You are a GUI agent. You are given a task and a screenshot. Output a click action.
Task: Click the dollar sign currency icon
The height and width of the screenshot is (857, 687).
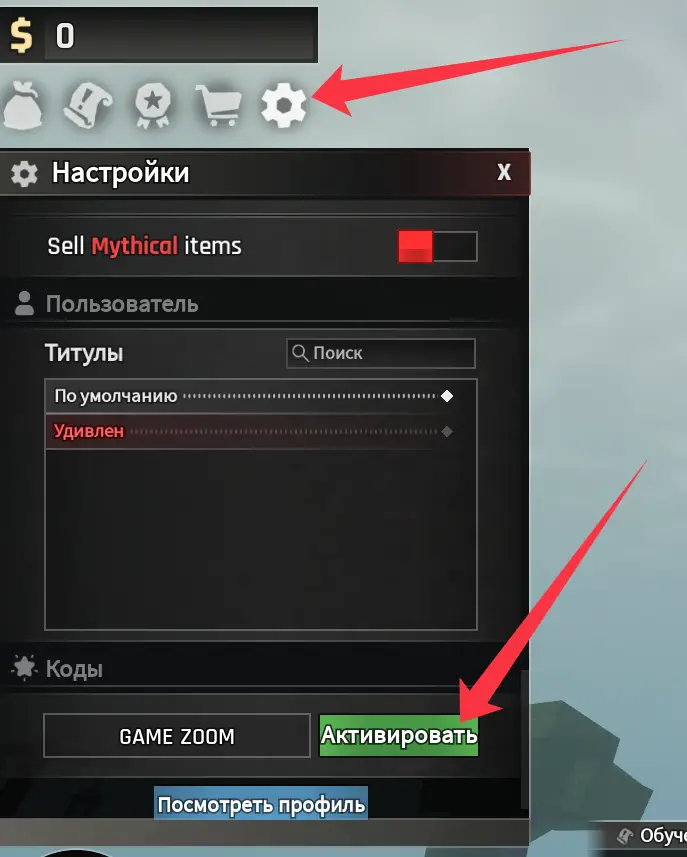click(21, 36)
